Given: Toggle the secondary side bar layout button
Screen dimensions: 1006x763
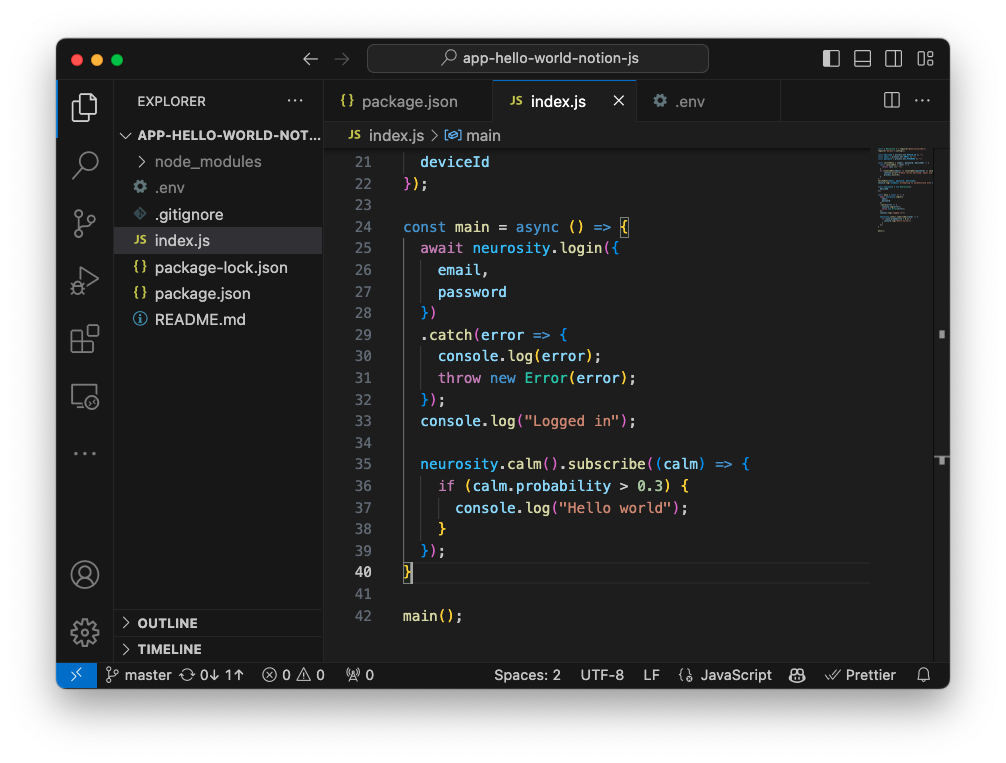Looking at the screenshot, I should (893, 59).
